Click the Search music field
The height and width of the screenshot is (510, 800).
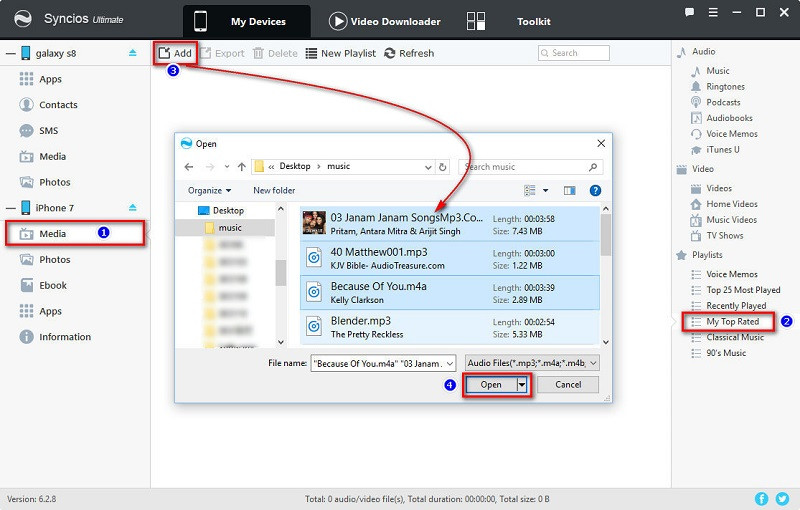tap(531, 167)
